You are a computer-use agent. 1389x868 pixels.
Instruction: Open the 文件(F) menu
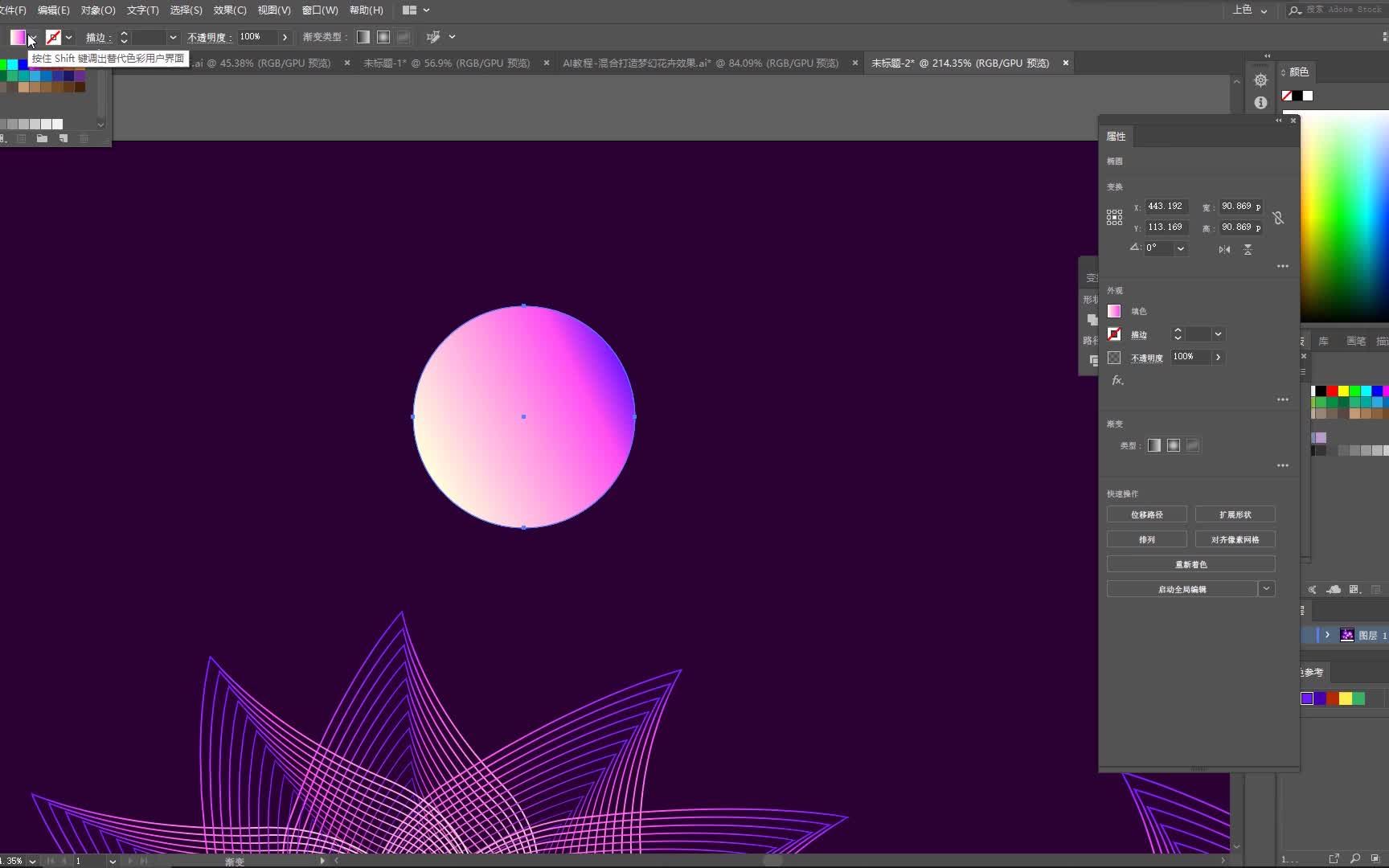point(13,10)
